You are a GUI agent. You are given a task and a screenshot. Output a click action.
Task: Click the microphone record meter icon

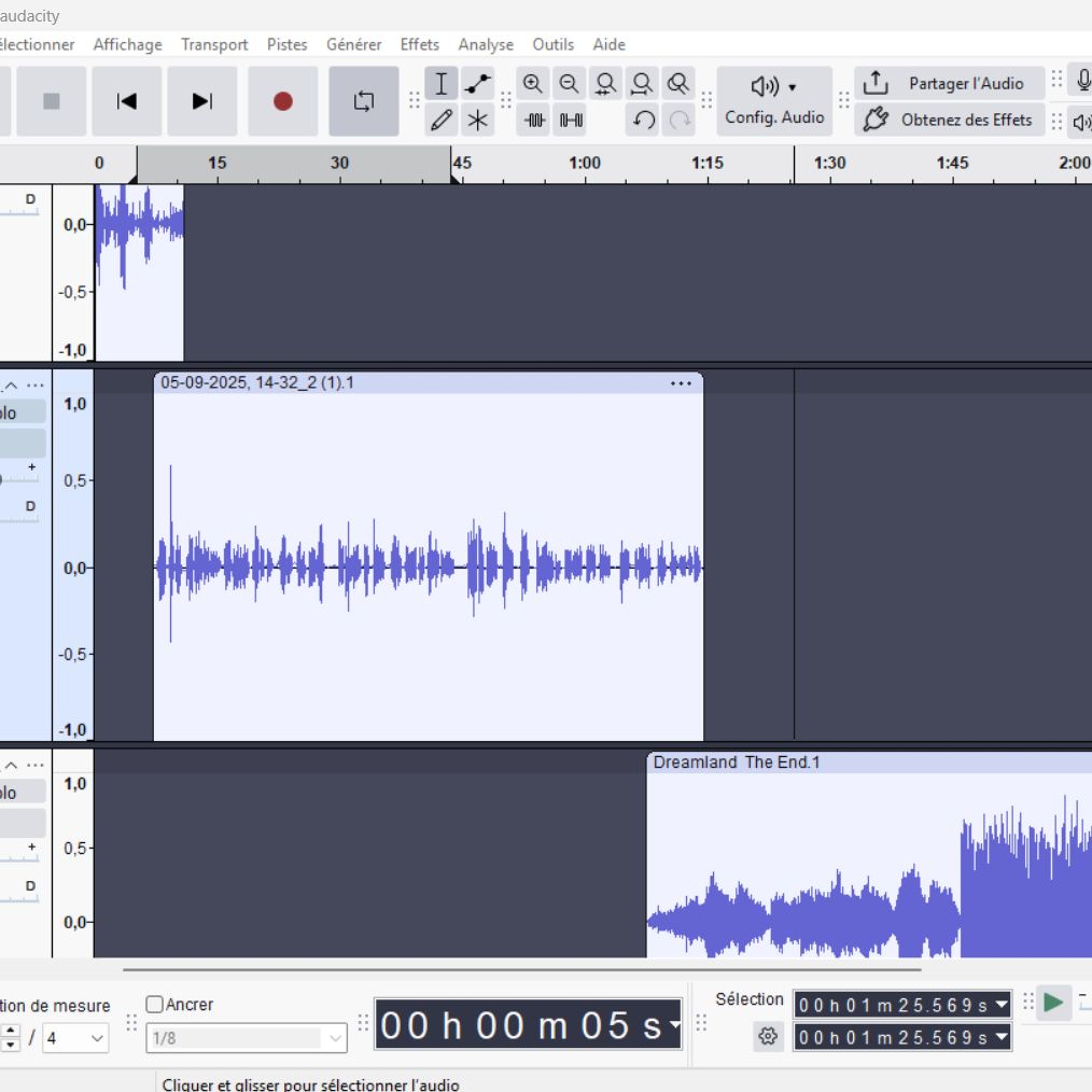pyautogui.click(x=1083, y=81)
